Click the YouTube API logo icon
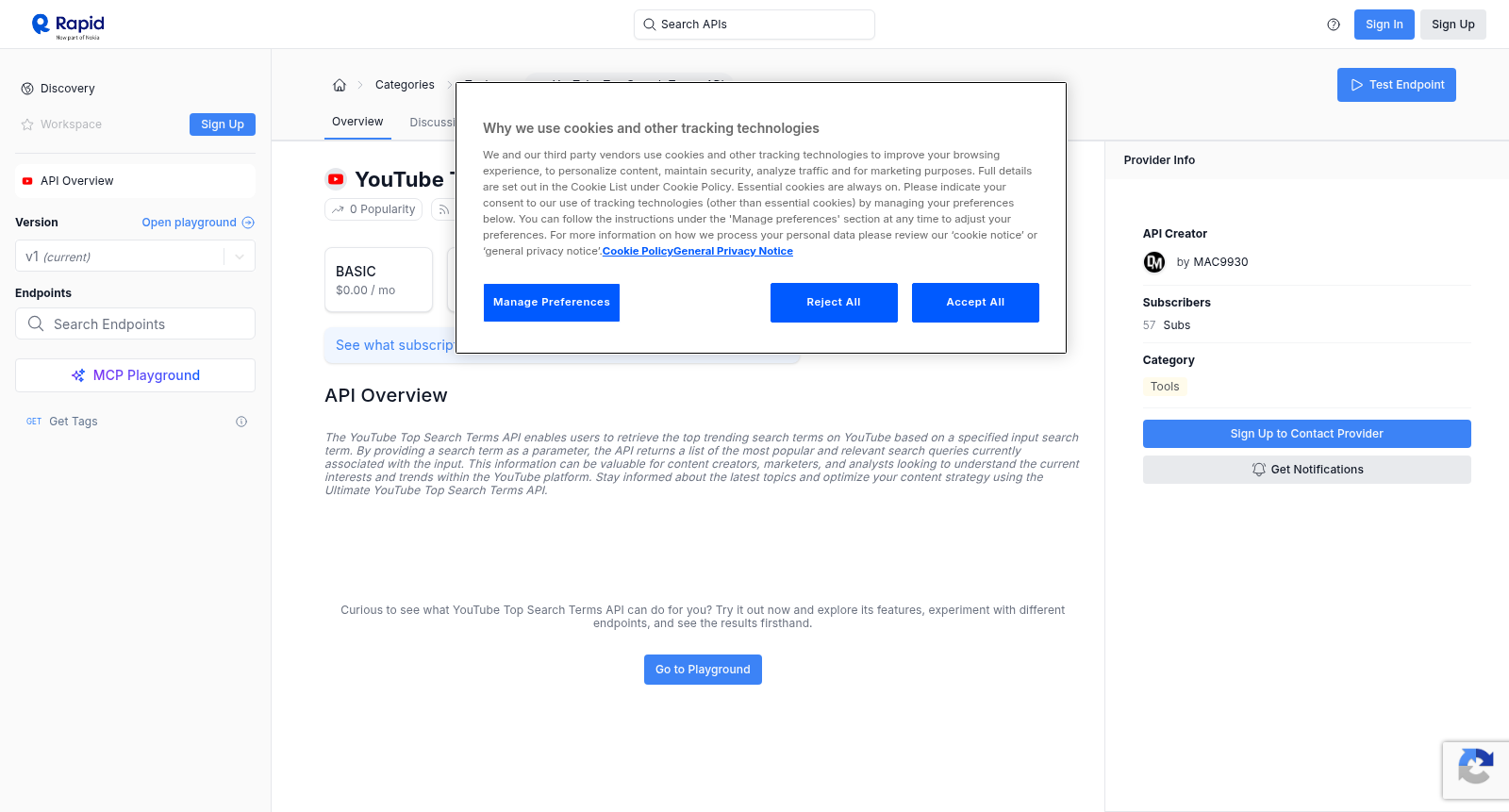The image size is (1509, 812). pos(336,179)
